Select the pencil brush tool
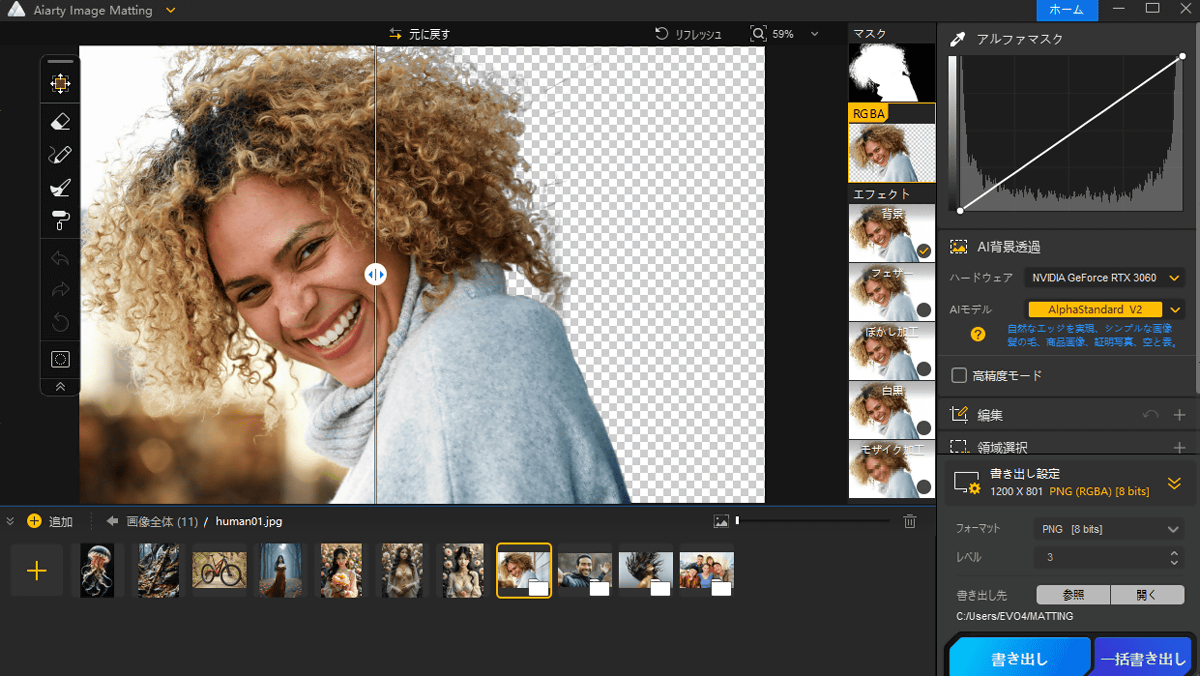The image size is (1200, 676). coord(60,154)
